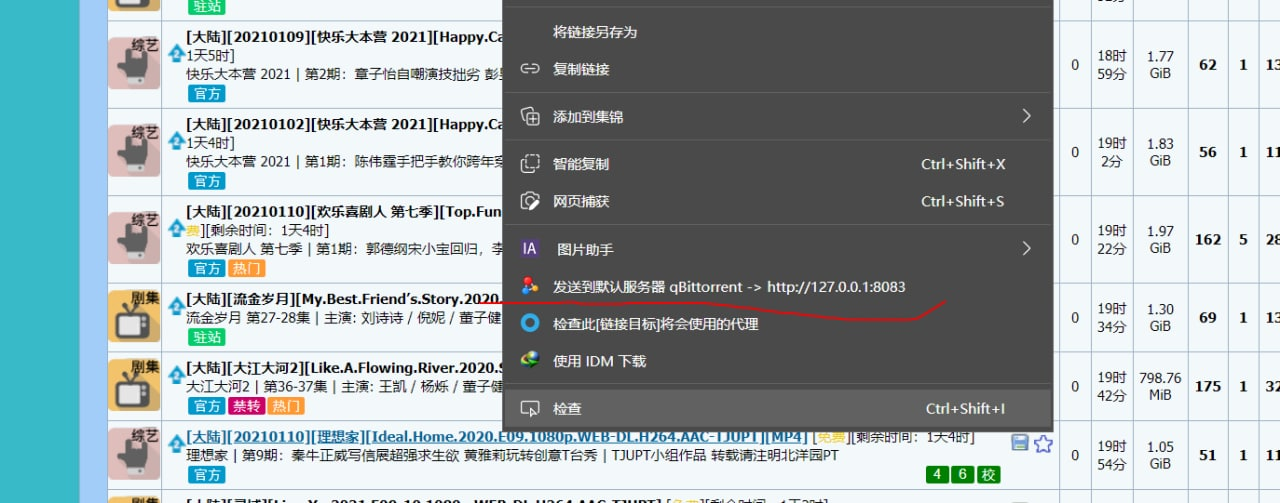Click 官方 tag under 理想家

(206, 474)
